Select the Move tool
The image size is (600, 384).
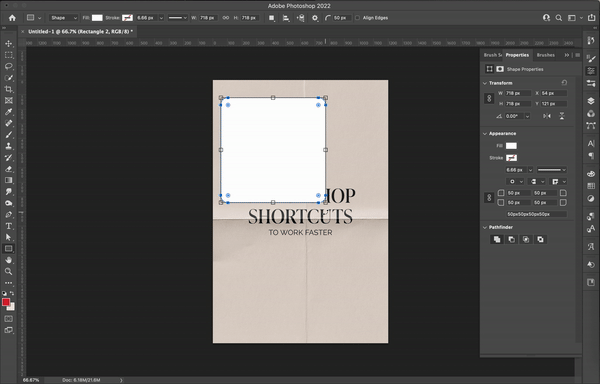8,44
